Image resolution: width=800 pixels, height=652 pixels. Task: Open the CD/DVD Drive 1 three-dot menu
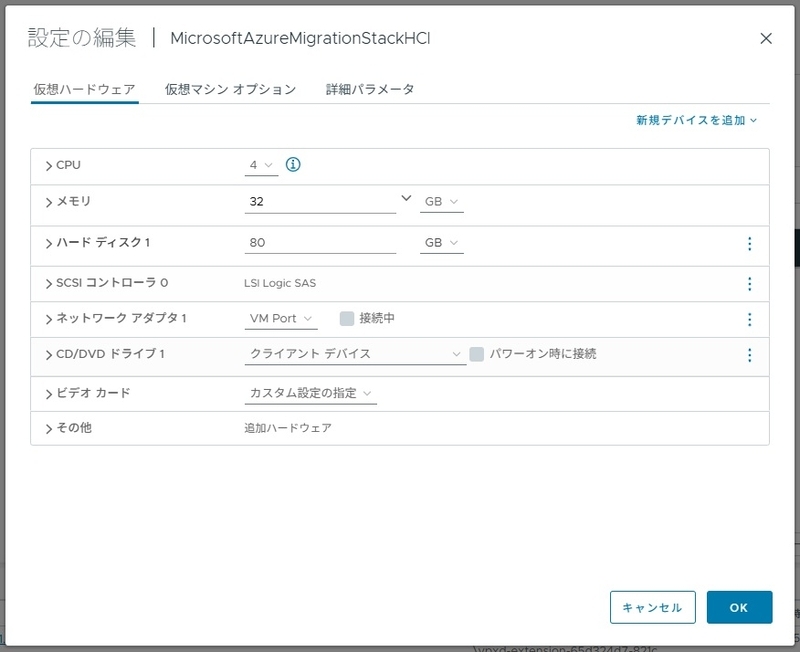click(749, 355)
